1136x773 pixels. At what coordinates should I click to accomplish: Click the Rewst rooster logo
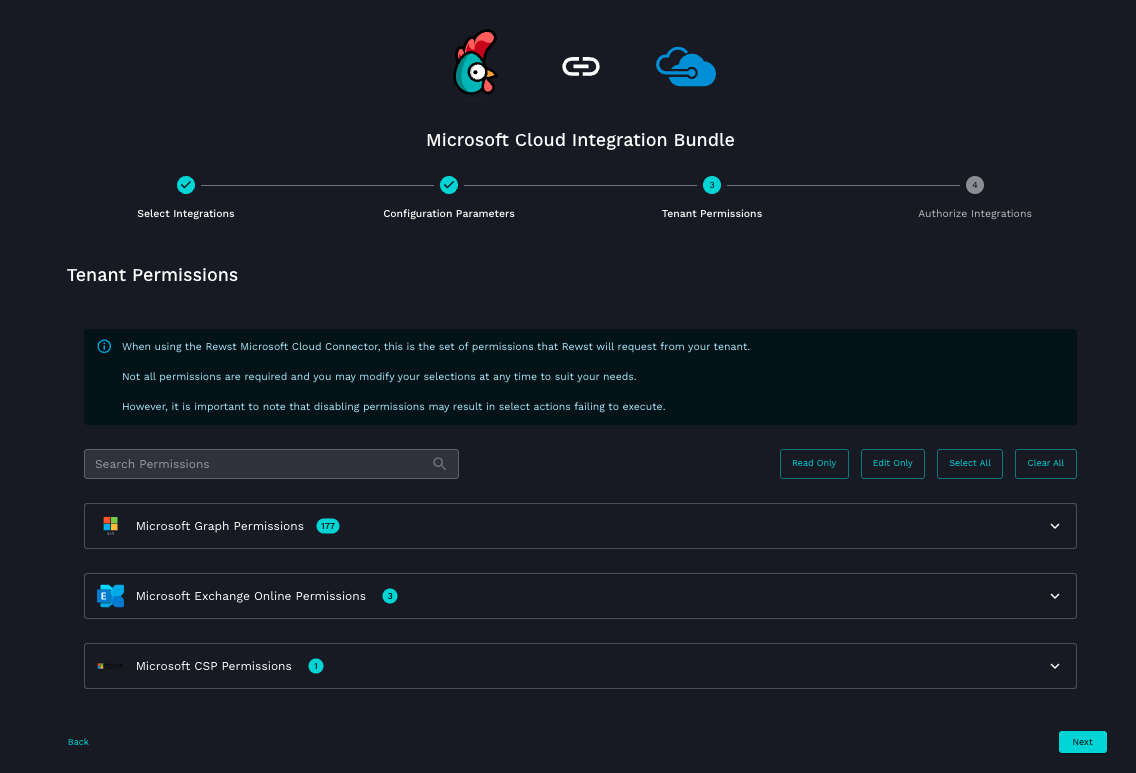click(475, 64)
